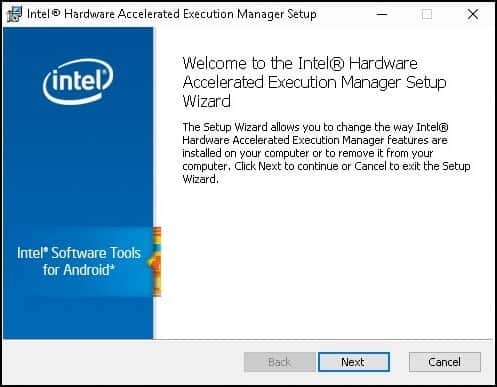Cancel the Setup Wizard

coord(445,362)
